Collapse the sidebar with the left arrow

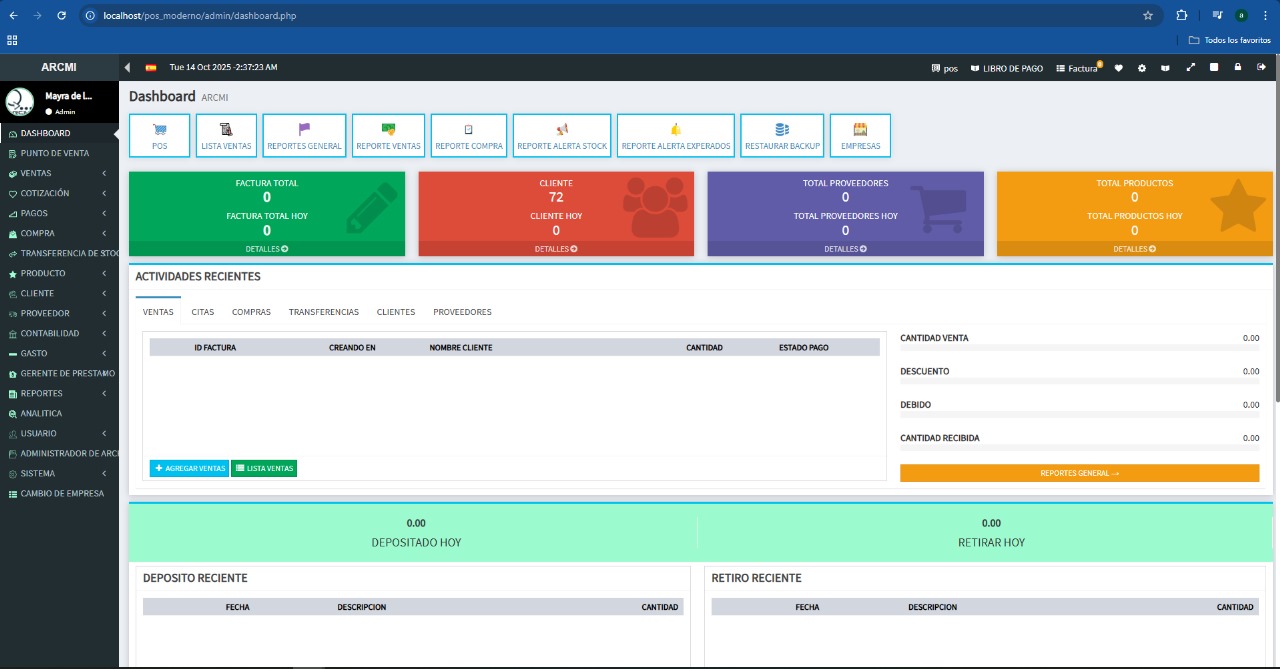tap(127, 68)
